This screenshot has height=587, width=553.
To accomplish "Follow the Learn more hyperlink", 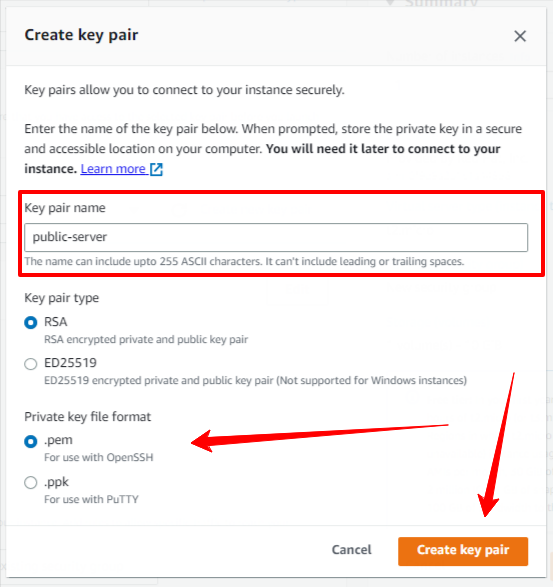I will [113, 169].
